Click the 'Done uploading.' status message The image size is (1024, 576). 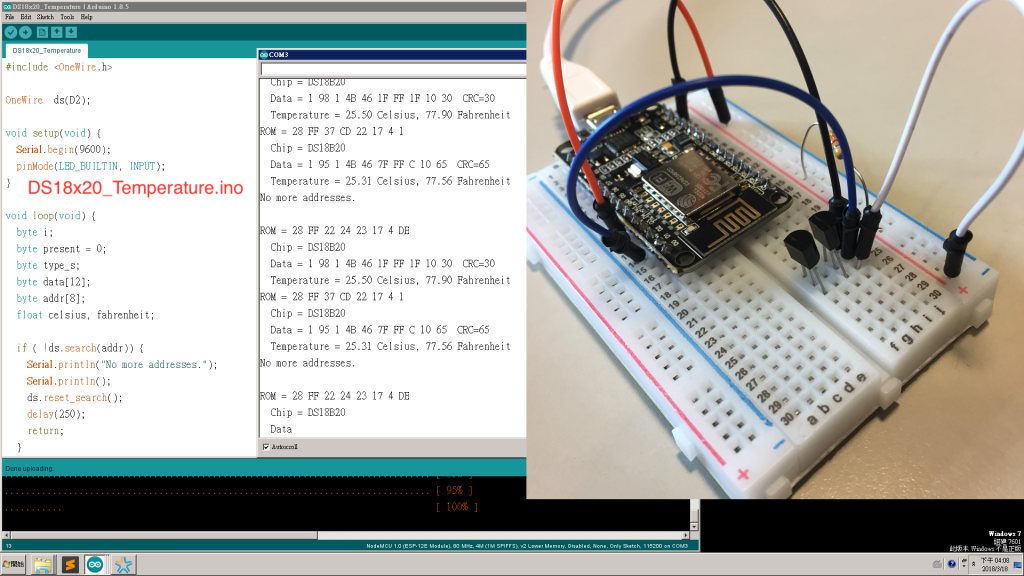tap(29, 468)
